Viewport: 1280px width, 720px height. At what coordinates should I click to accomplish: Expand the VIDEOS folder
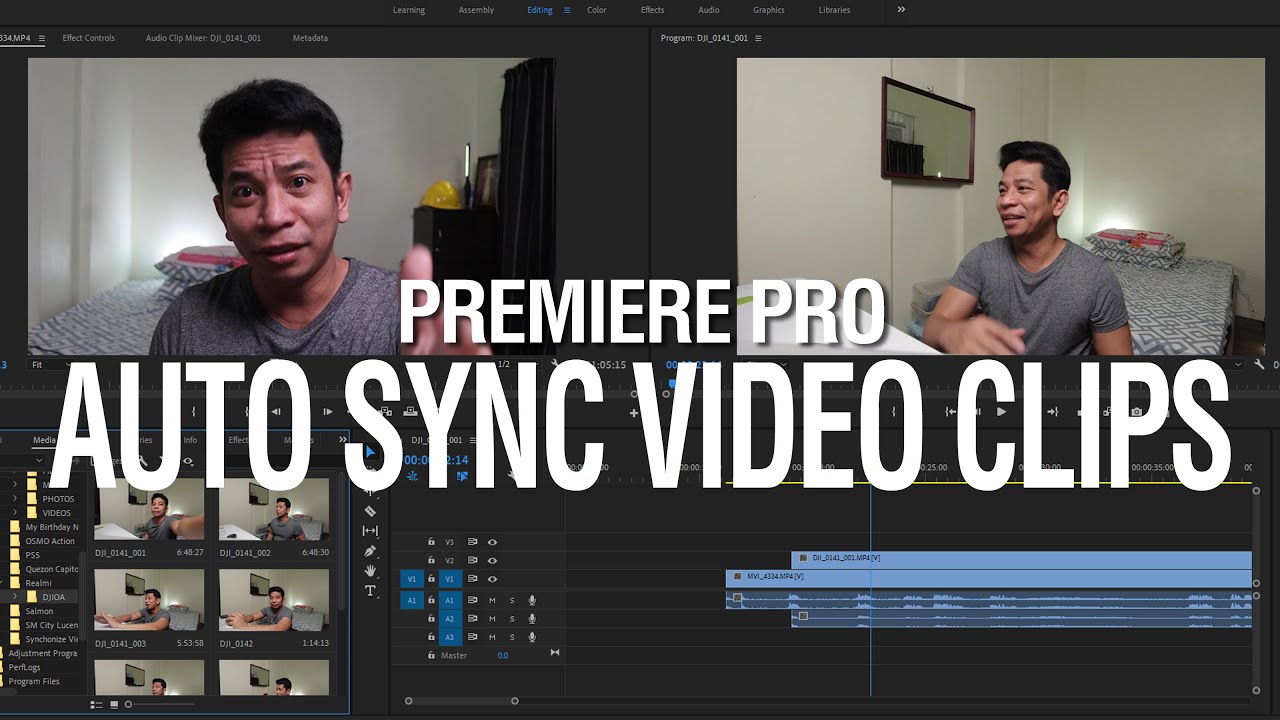point(14,512)
